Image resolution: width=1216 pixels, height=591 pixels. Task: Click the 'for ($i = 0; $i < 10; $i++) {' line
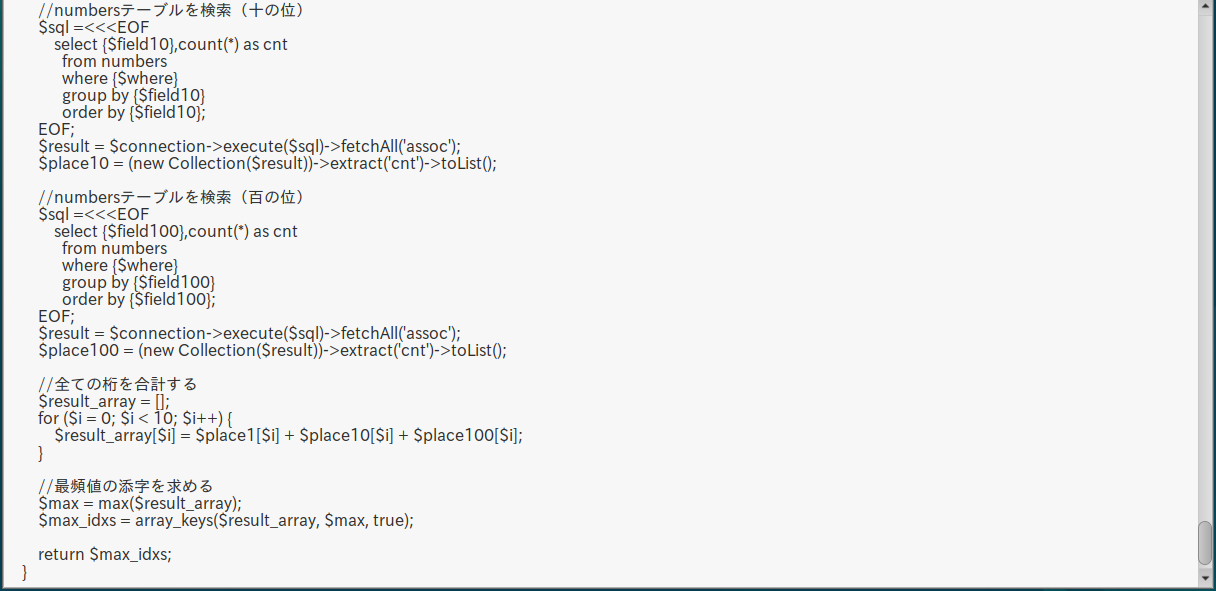(135, 418)
